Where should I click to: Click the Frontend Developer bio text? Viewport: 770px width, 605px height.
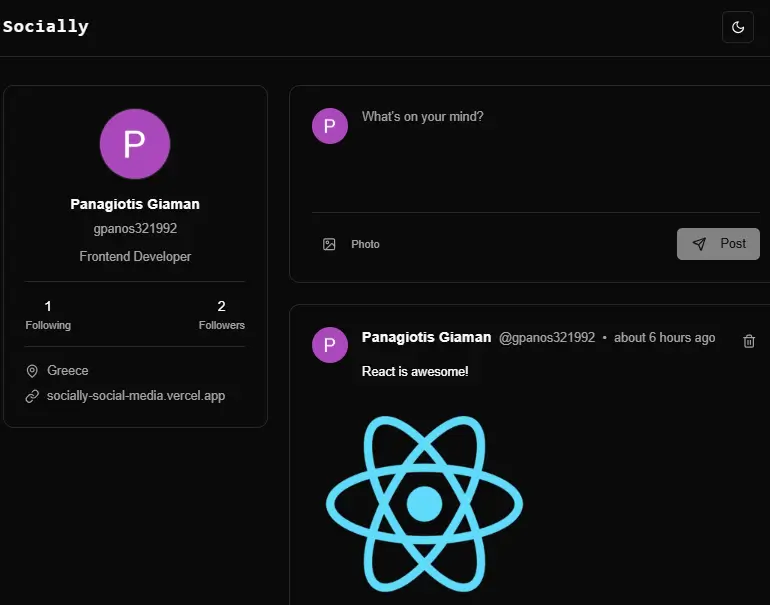[x=135, y=256]
